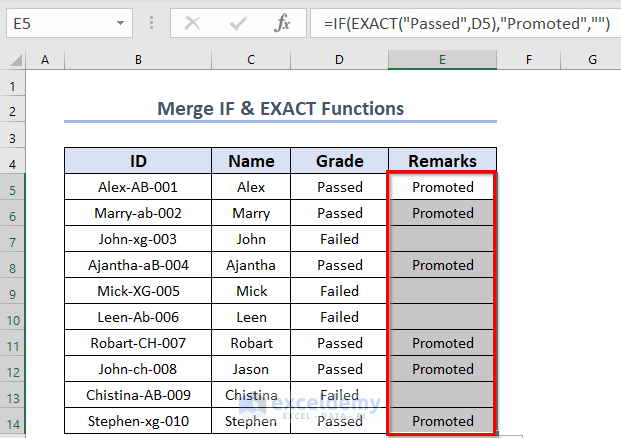Image resolution: width=621 pixels, height=438 pixels.
Task: Select column E header
Action: [x=442, y=60]
